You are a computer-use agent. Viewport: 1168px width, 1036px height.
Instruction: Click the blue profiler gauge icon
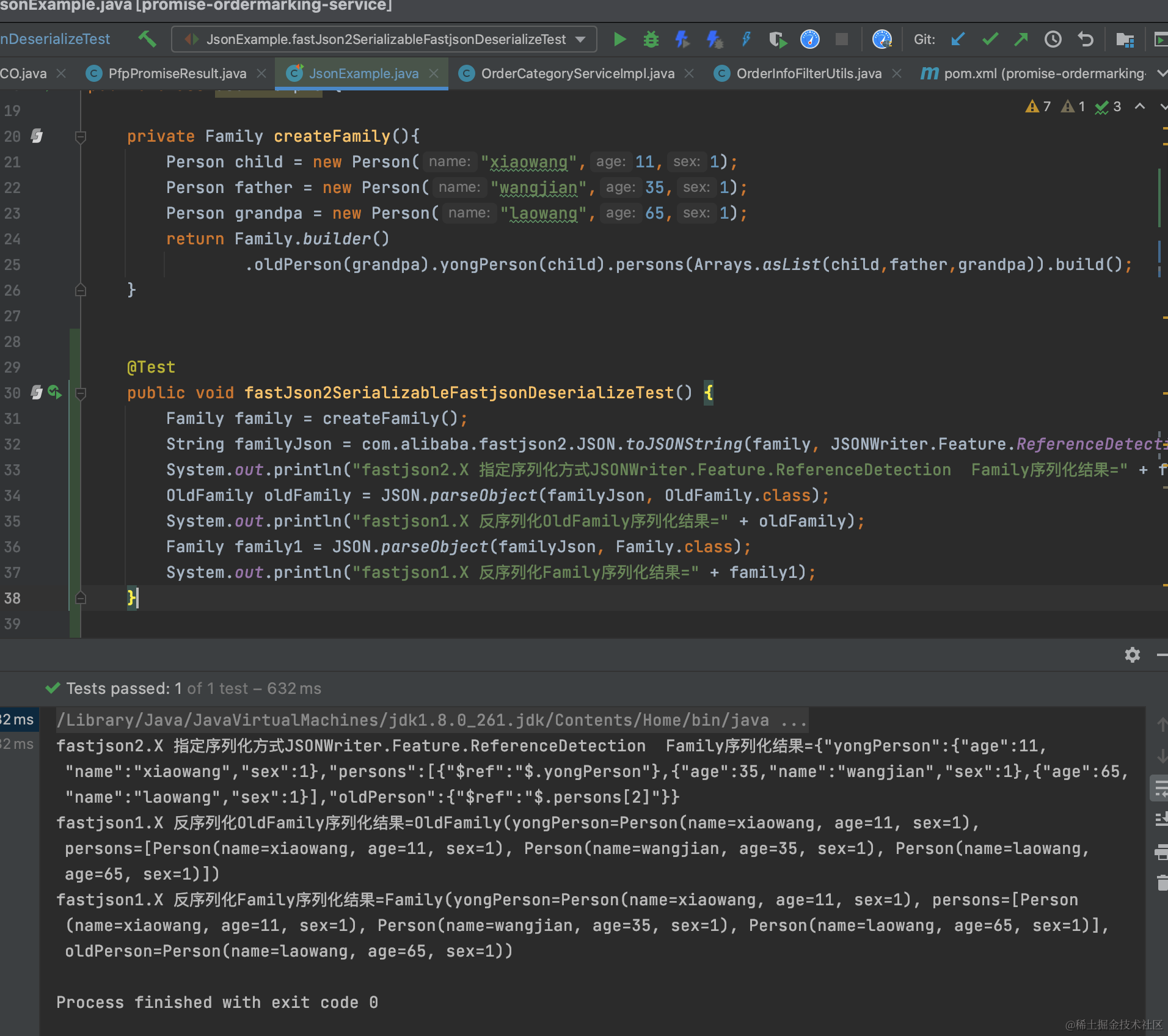(810, 40)
